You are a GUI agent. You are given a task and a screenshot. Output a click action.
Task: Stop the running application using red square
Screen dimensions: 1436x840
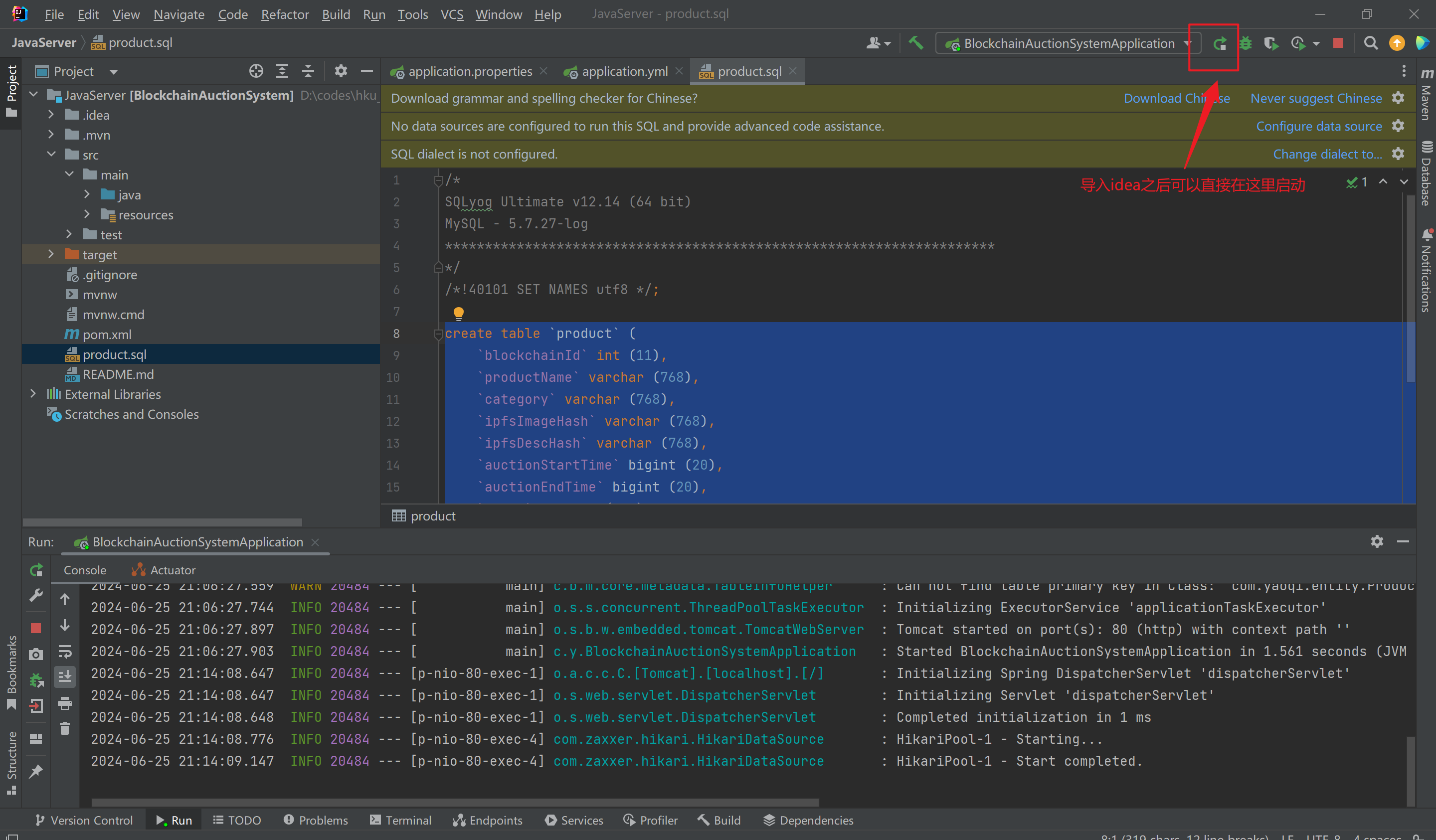tap(1338, 43)
